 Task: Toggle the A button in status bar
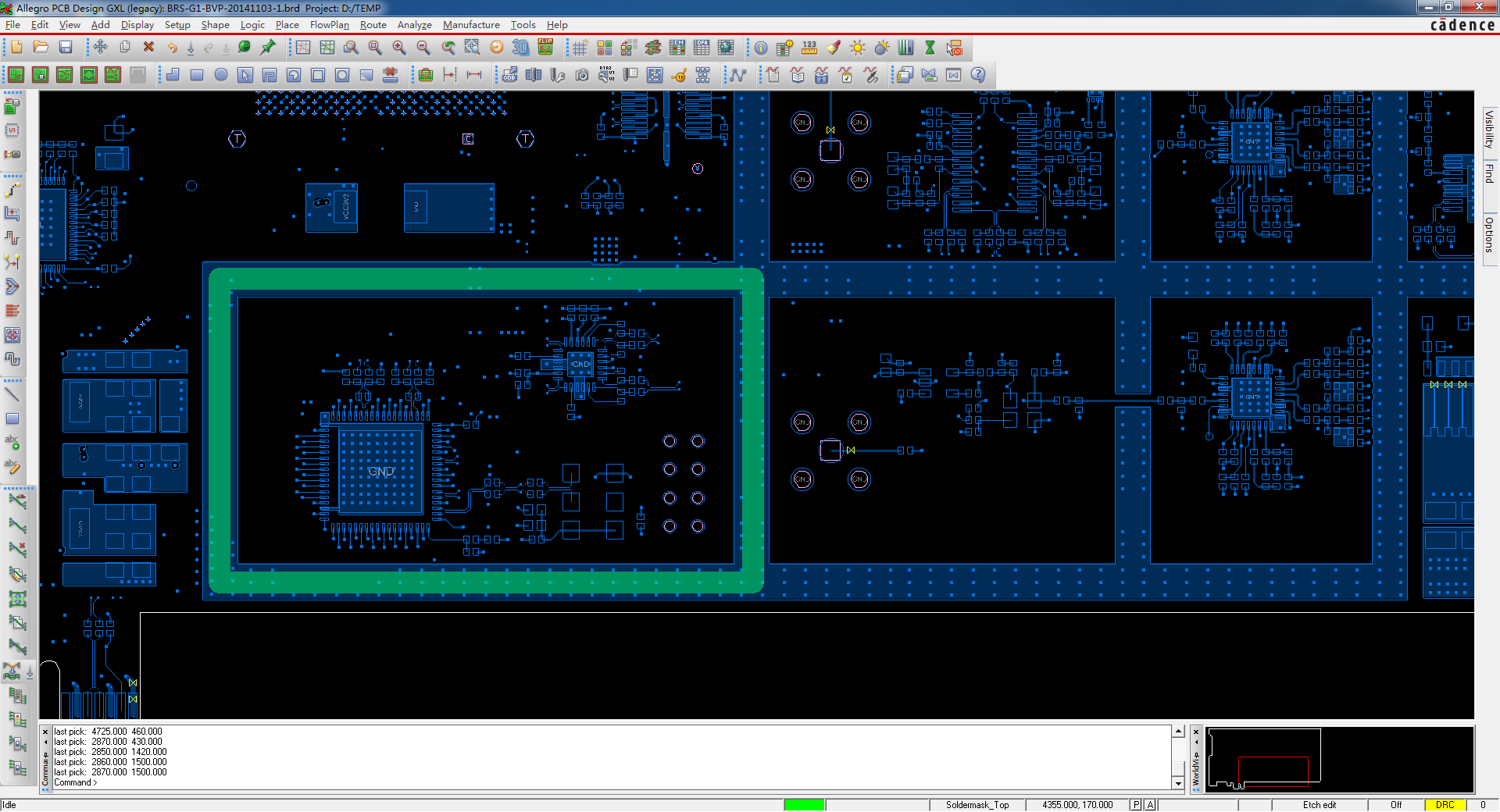(x=1150, y=805)
